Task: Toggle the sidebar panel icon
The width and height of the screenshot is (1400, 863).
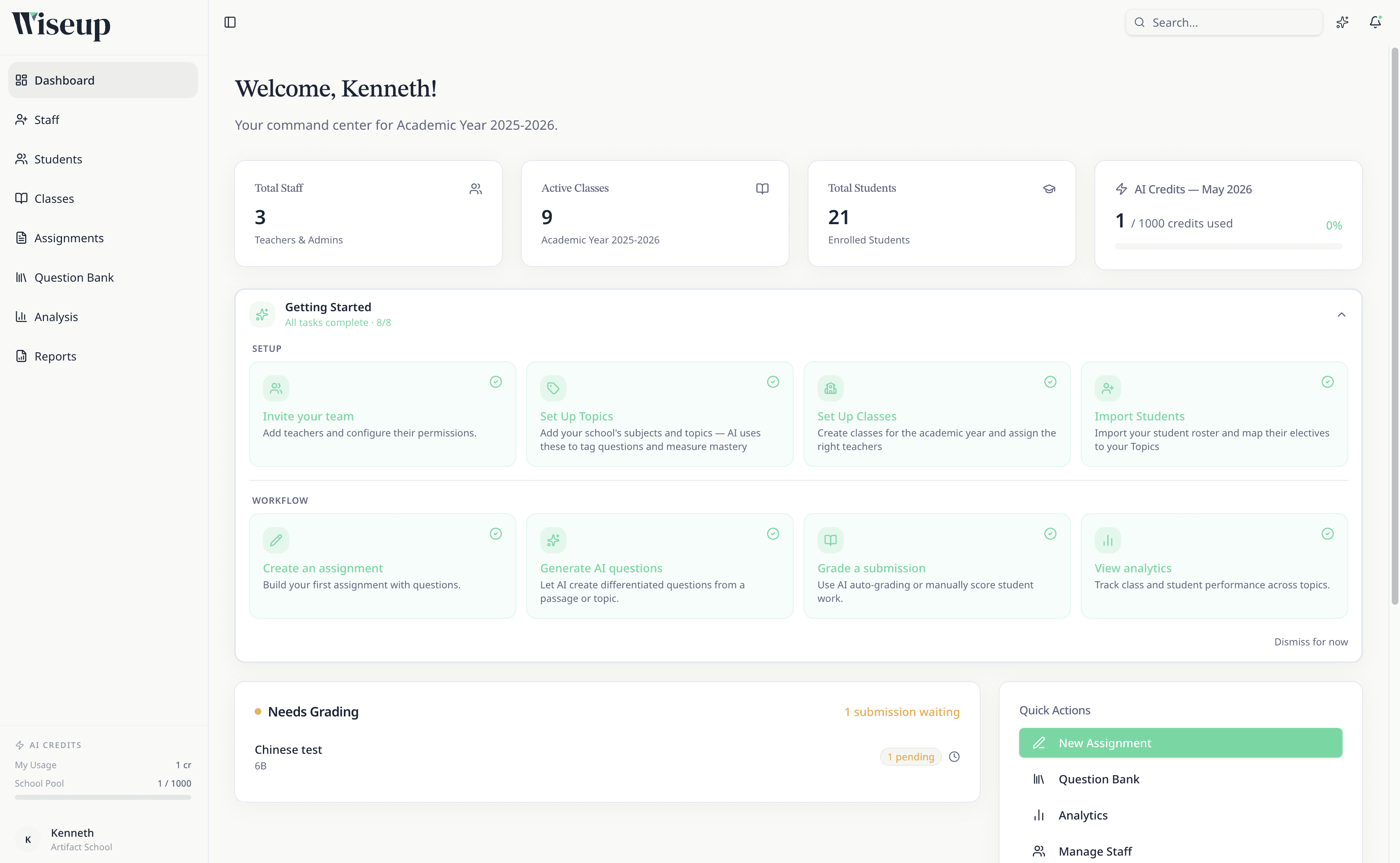Action: [230, 22]
